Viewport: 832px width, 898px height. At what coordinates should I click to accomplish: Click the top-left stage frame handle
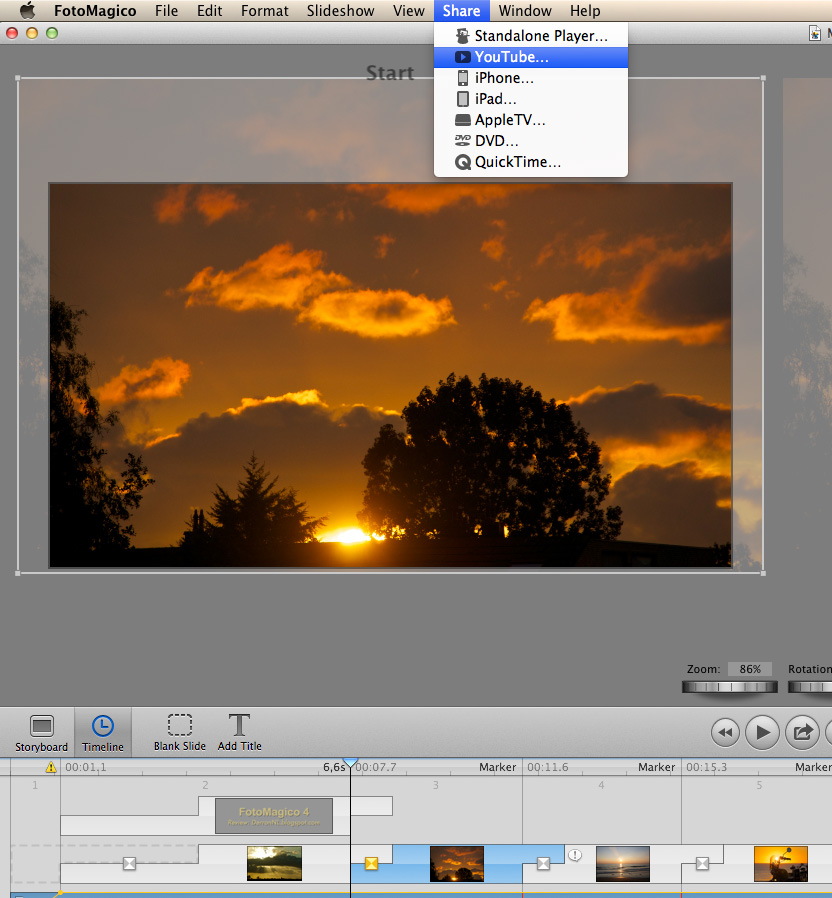(18, 78)
